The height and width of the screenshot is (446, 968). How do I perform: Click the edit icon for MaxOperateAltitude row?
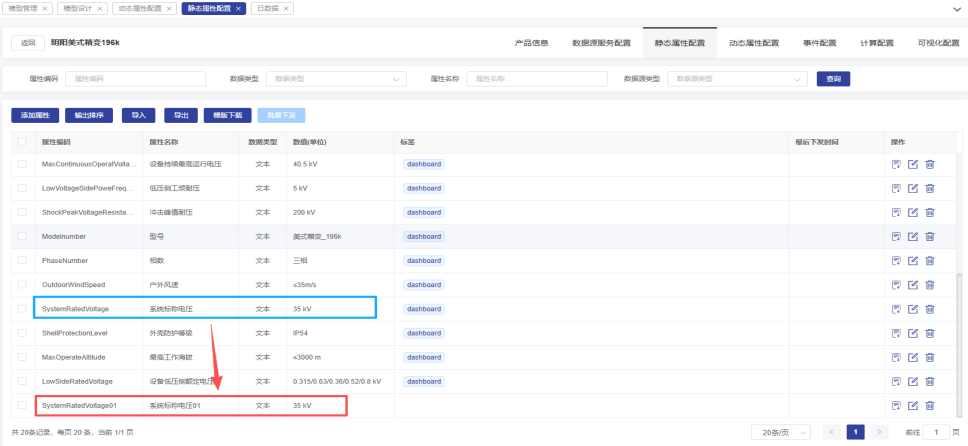point(912,357)
